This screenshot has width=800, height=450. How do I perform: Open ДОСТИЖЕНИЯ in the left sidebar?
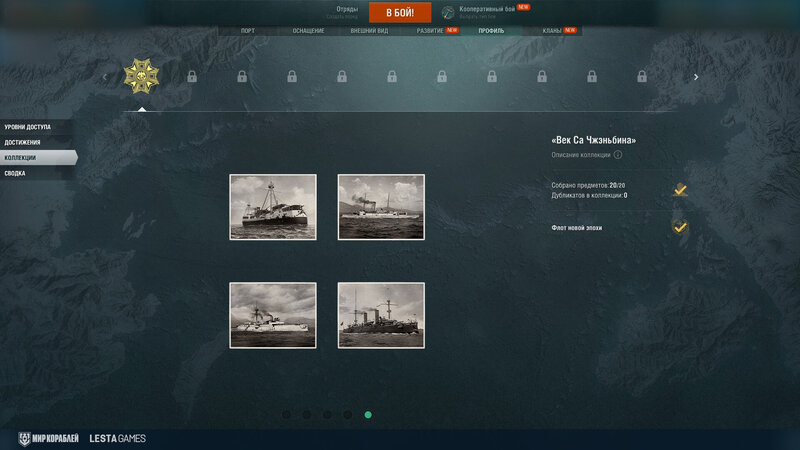[x=22, y=142]
